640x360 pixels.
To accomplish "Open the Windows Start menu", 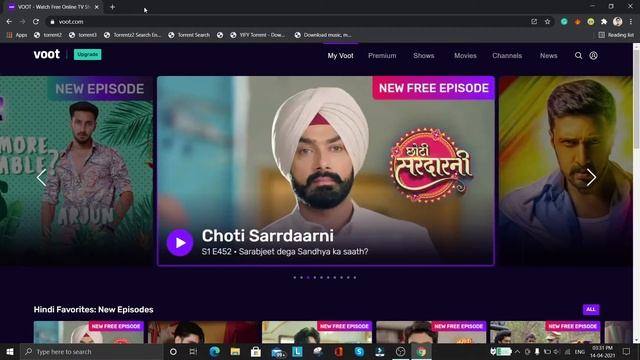I will click(10, 351).
